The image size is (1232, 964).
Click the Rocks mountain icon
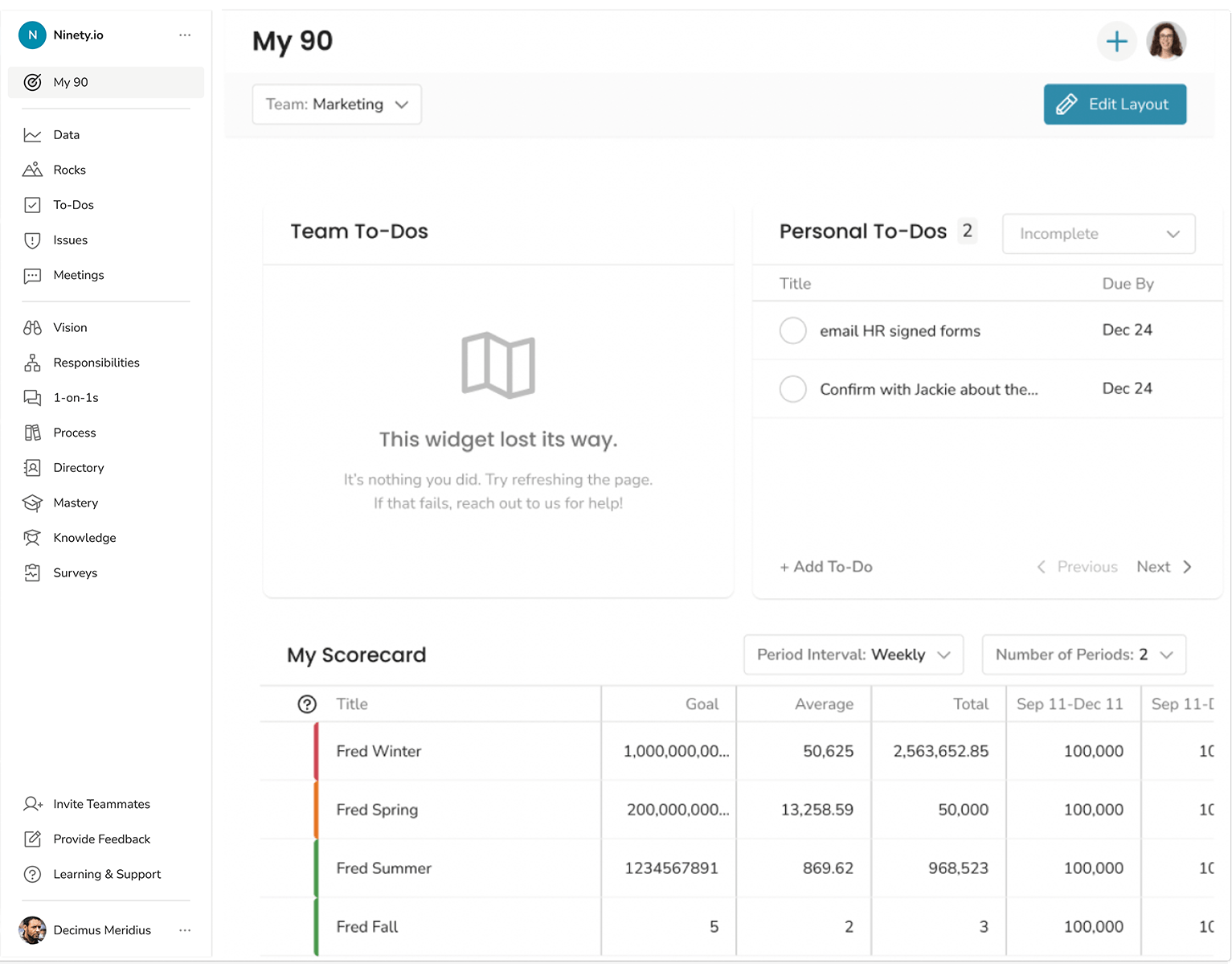[32, 170]
